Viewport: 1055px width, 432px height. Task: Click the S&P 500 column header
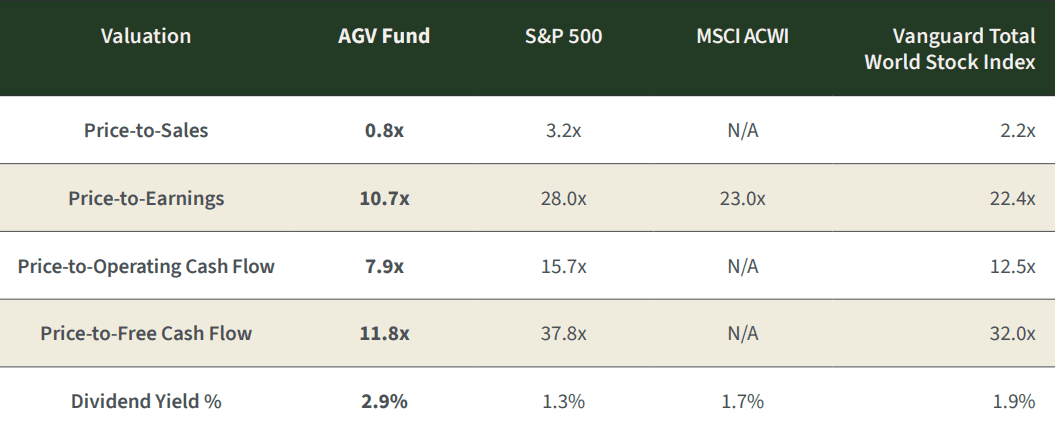tap(564, 37)
